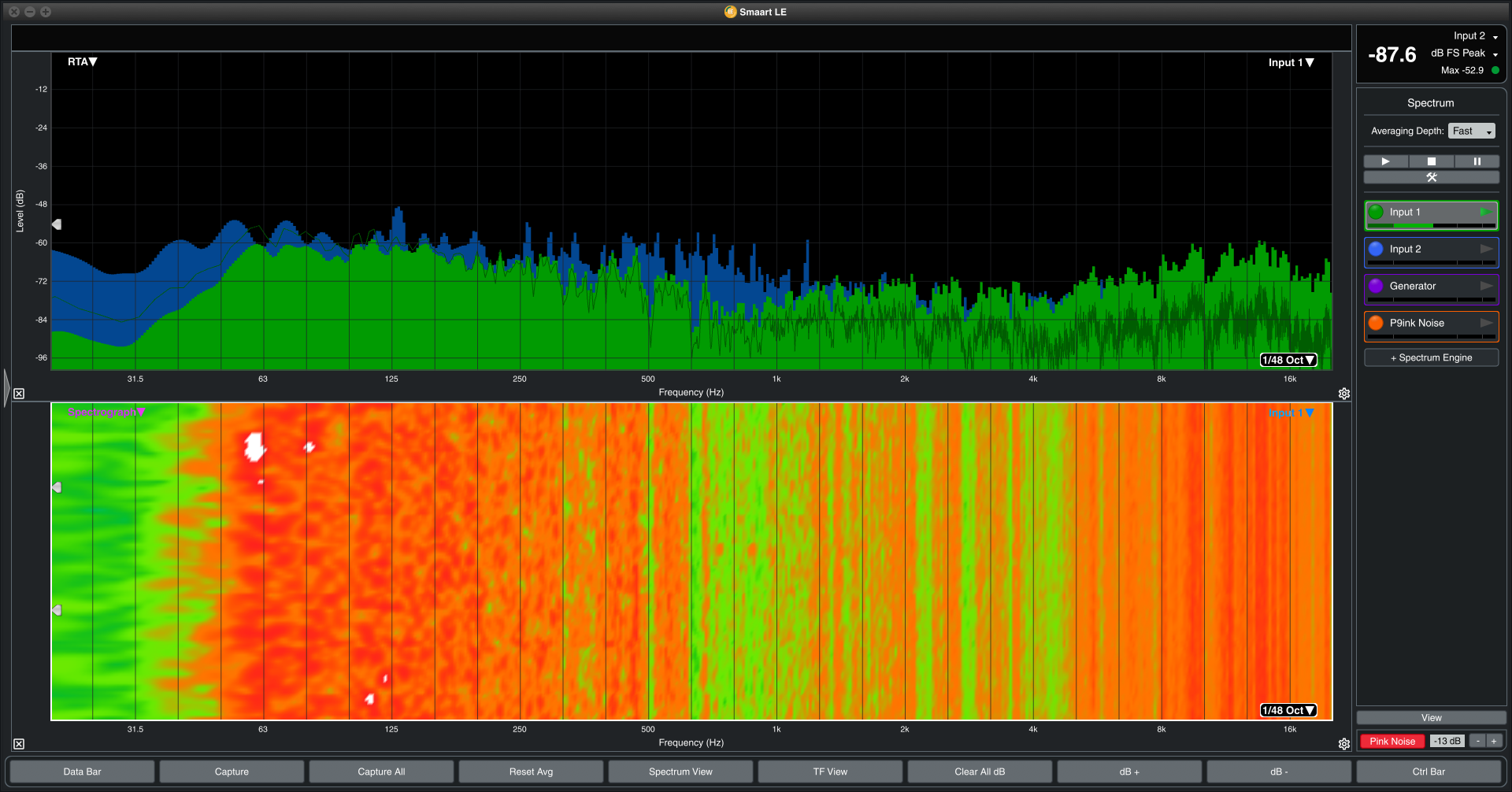
Task: Click the dB + button
Action: (1129, 772)
